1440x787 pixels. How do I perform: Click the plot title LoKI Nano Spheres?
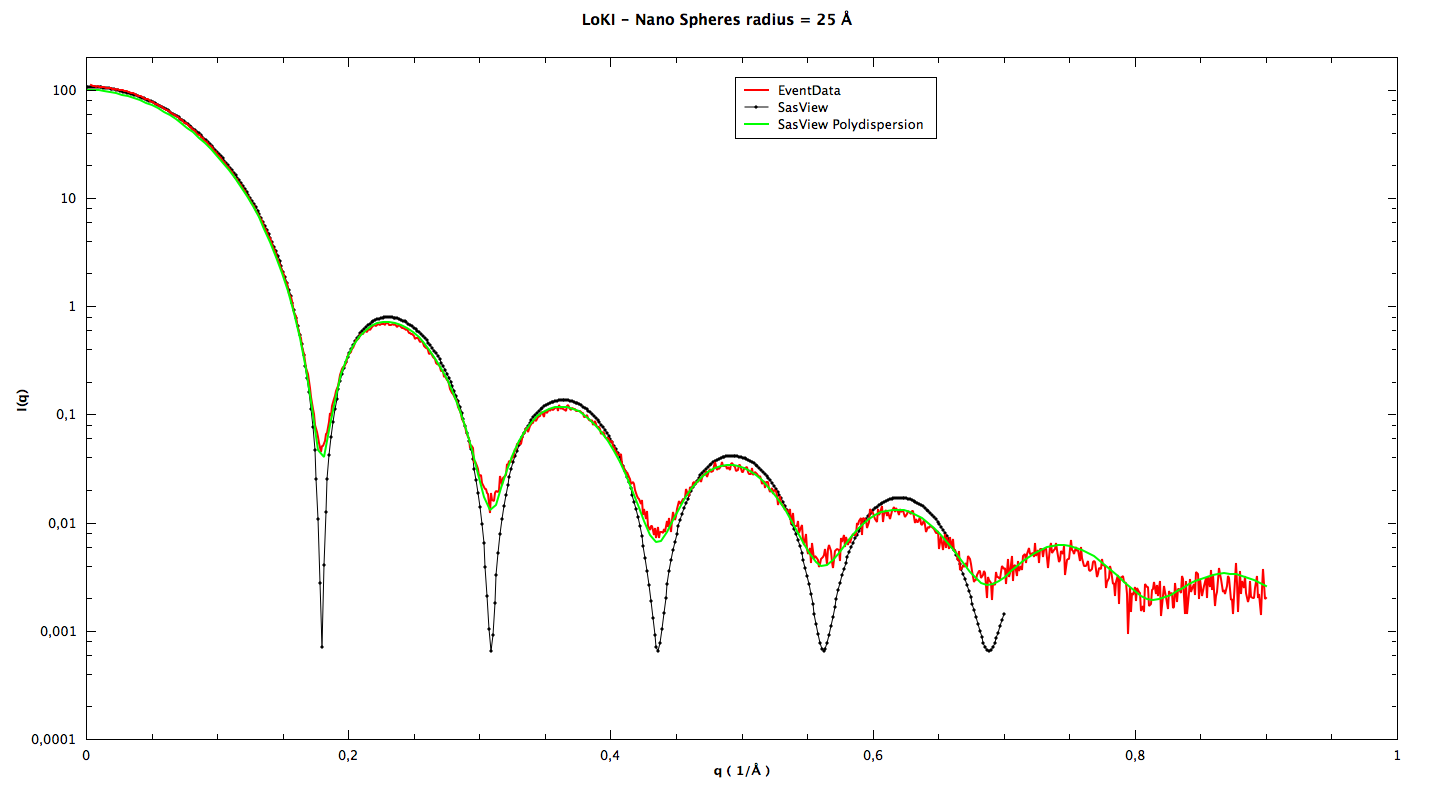click(717, 19)
